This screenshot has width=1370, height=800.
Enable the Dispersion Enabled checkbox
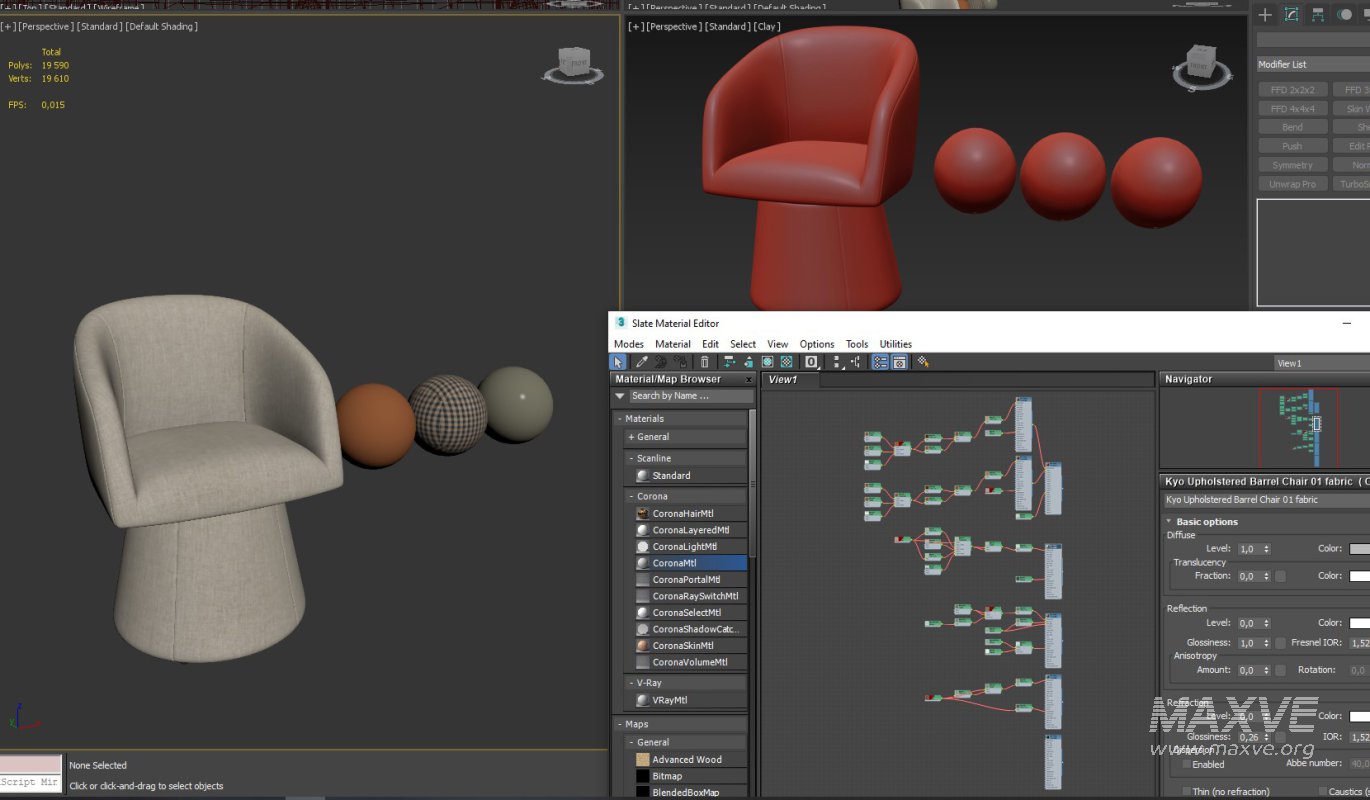point(1187,764)
